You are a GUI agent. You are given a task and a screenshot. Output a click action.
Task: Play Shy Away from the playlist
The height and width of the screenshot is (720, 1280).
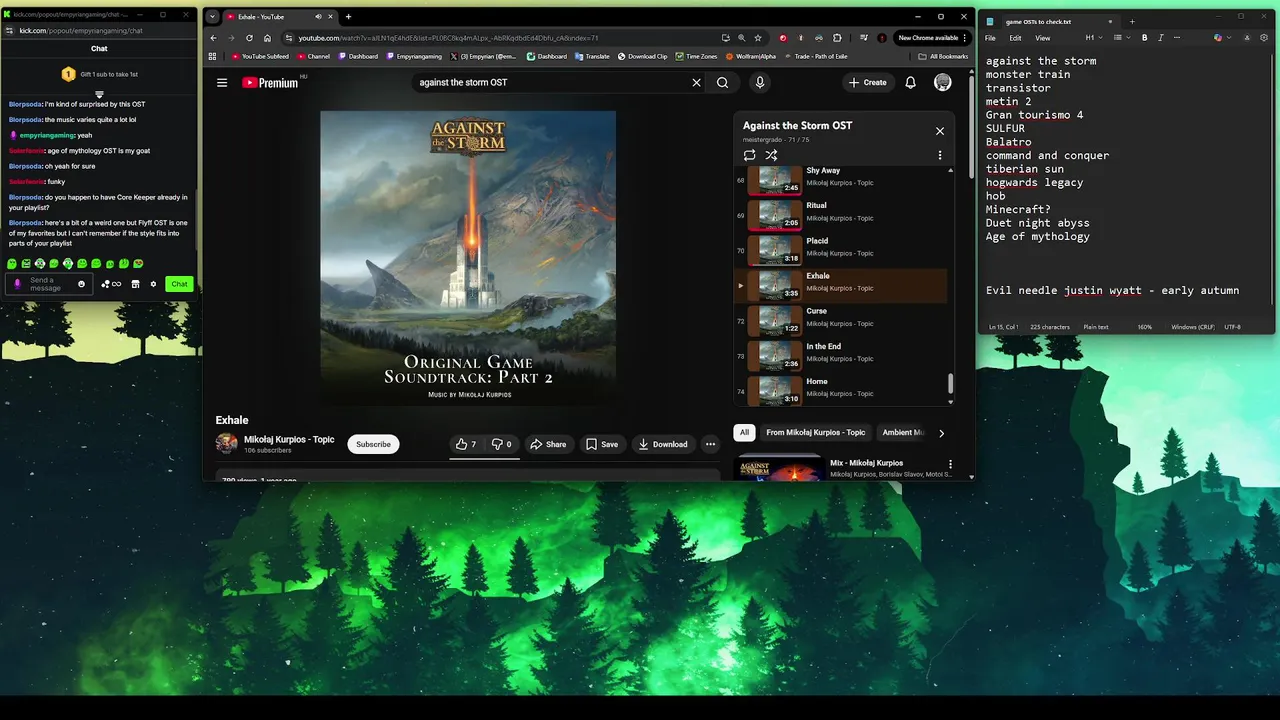click(841, 180)
